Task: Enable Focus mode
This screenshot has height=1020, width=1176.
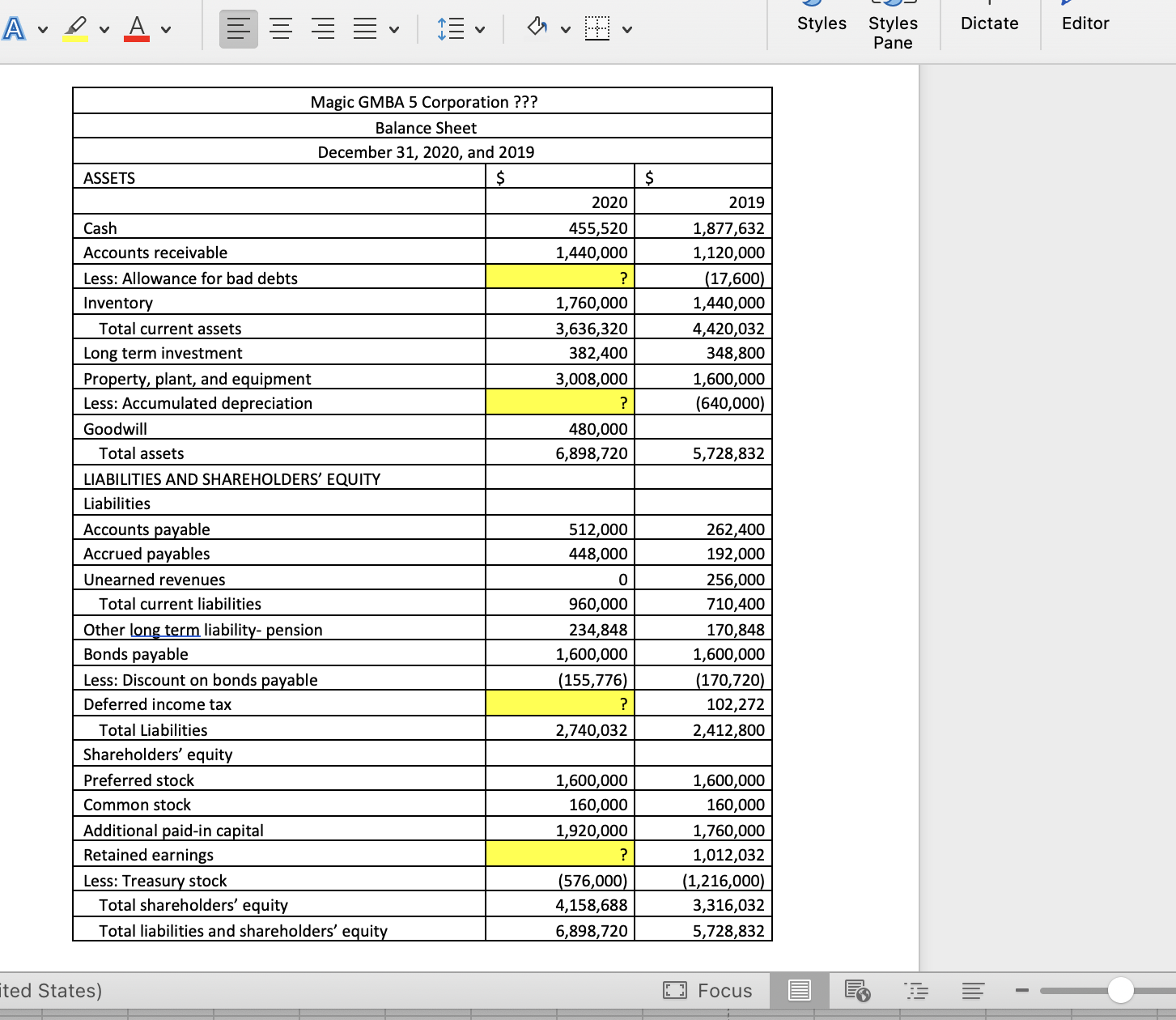Action: [708, 990]
